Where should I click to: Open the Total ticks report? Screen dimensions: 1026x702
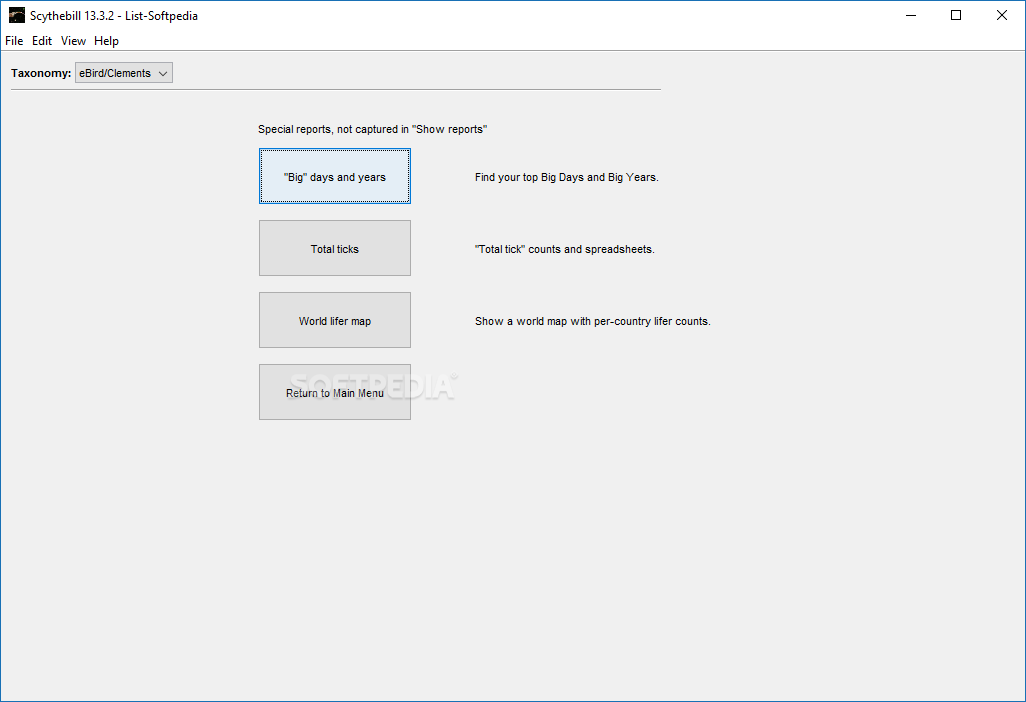(x=335, y=249)
